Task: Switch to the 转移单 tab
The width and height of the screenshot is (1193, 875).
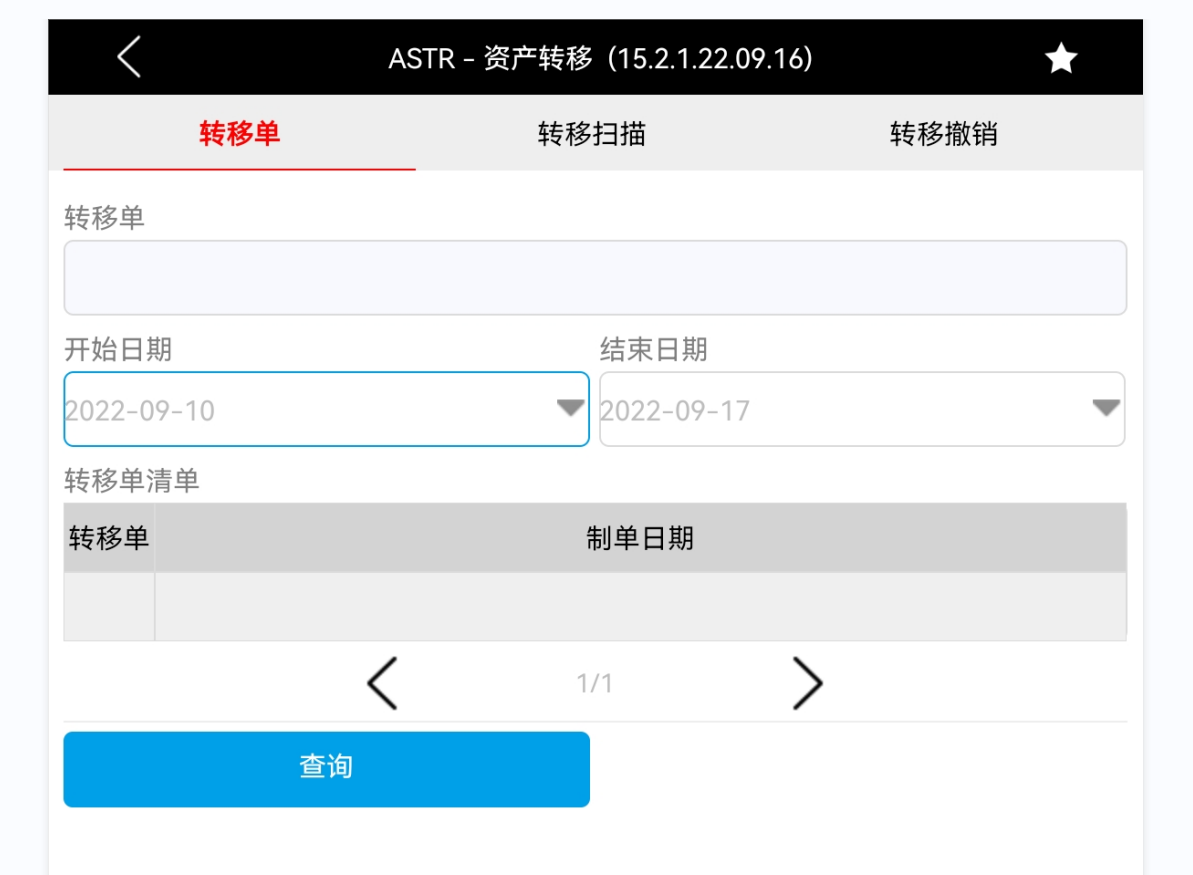Action: tap(239, 134)
